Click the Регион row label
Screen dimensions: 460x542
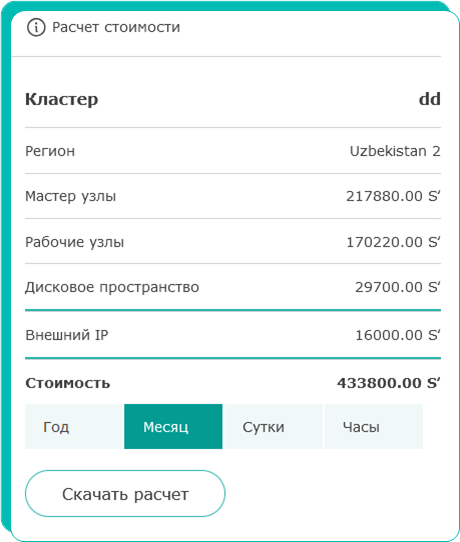click(x=50, y=152)
